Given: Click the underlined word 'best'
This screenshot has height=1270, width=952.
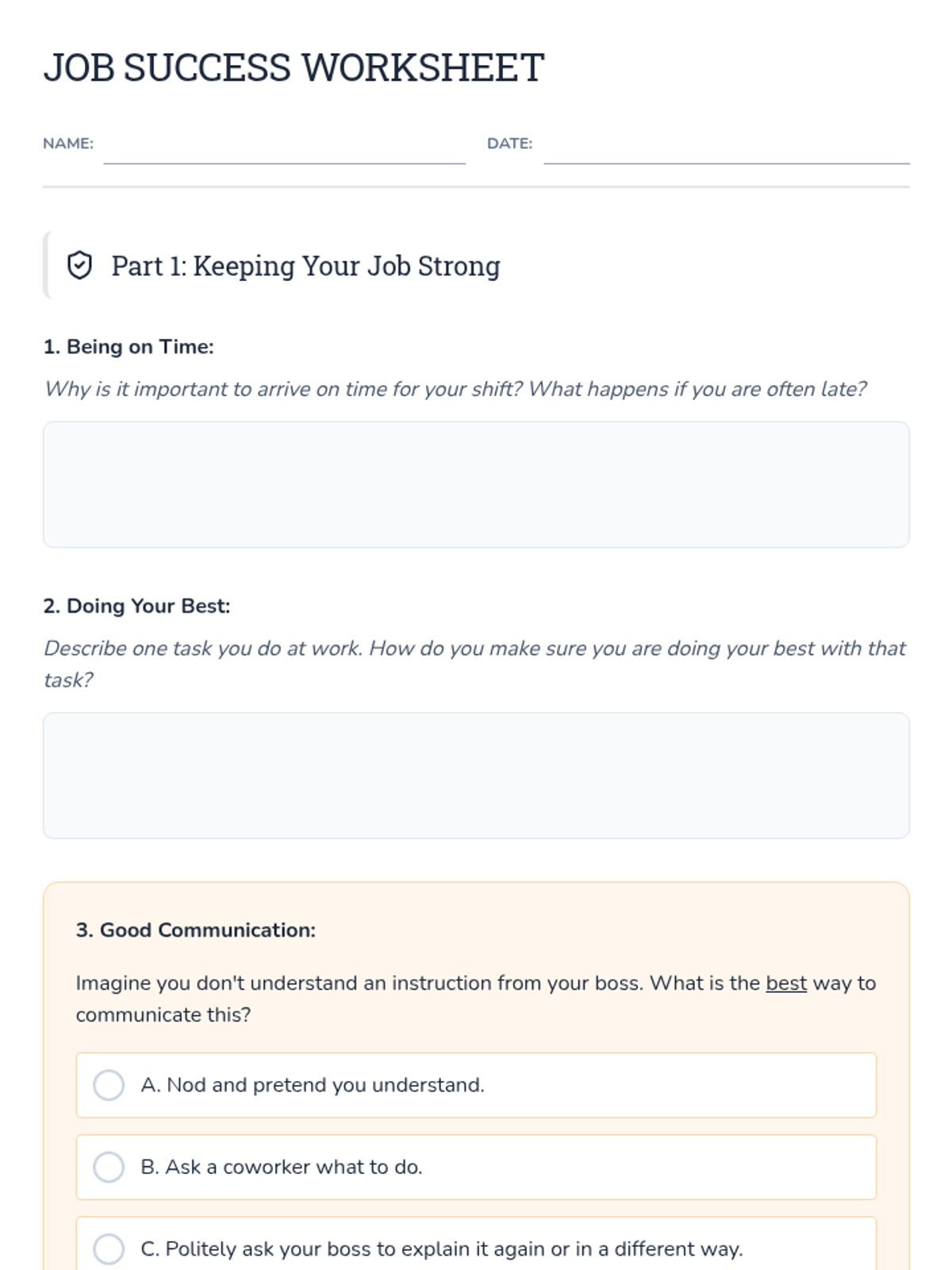Looking at the screenshot, I should coord(786,983).
